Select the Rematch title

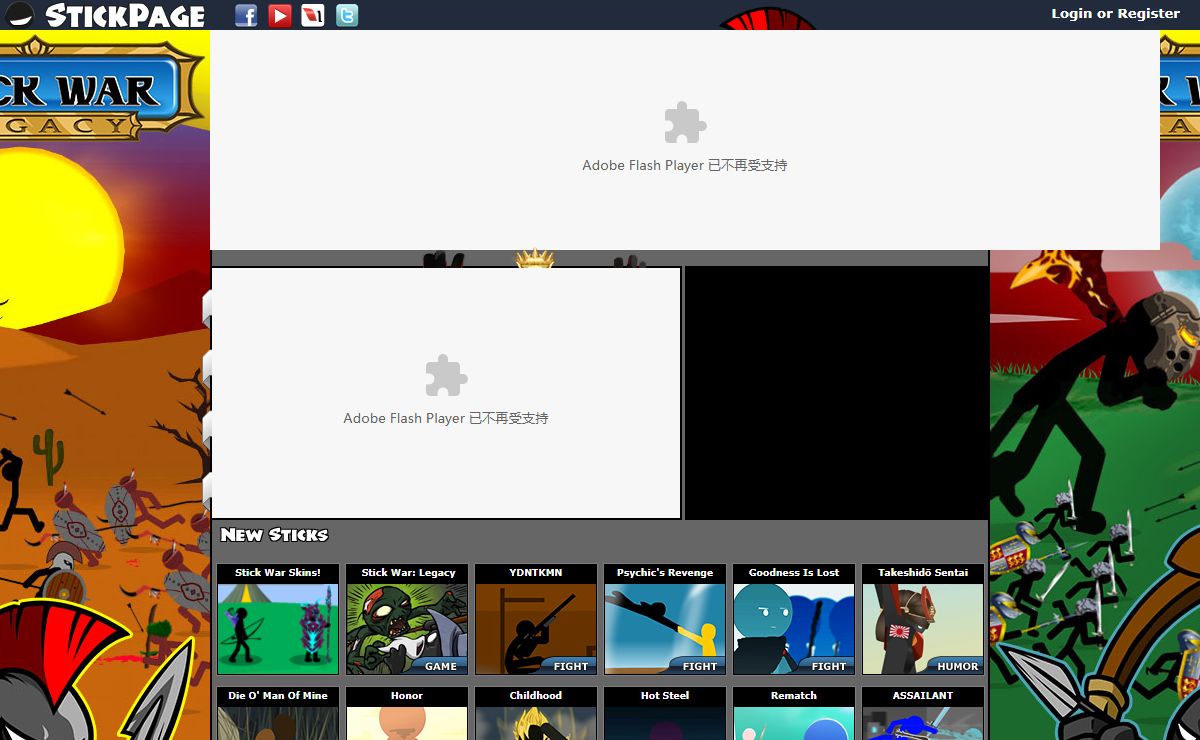point(794,695)
